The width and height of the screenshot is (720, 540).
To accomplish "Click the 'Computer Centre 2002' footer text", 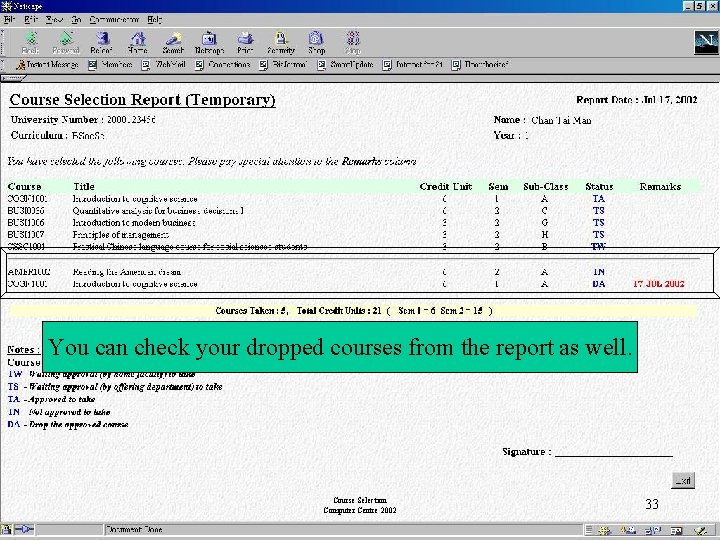I will pyautogui.click(x=360, y=510).
